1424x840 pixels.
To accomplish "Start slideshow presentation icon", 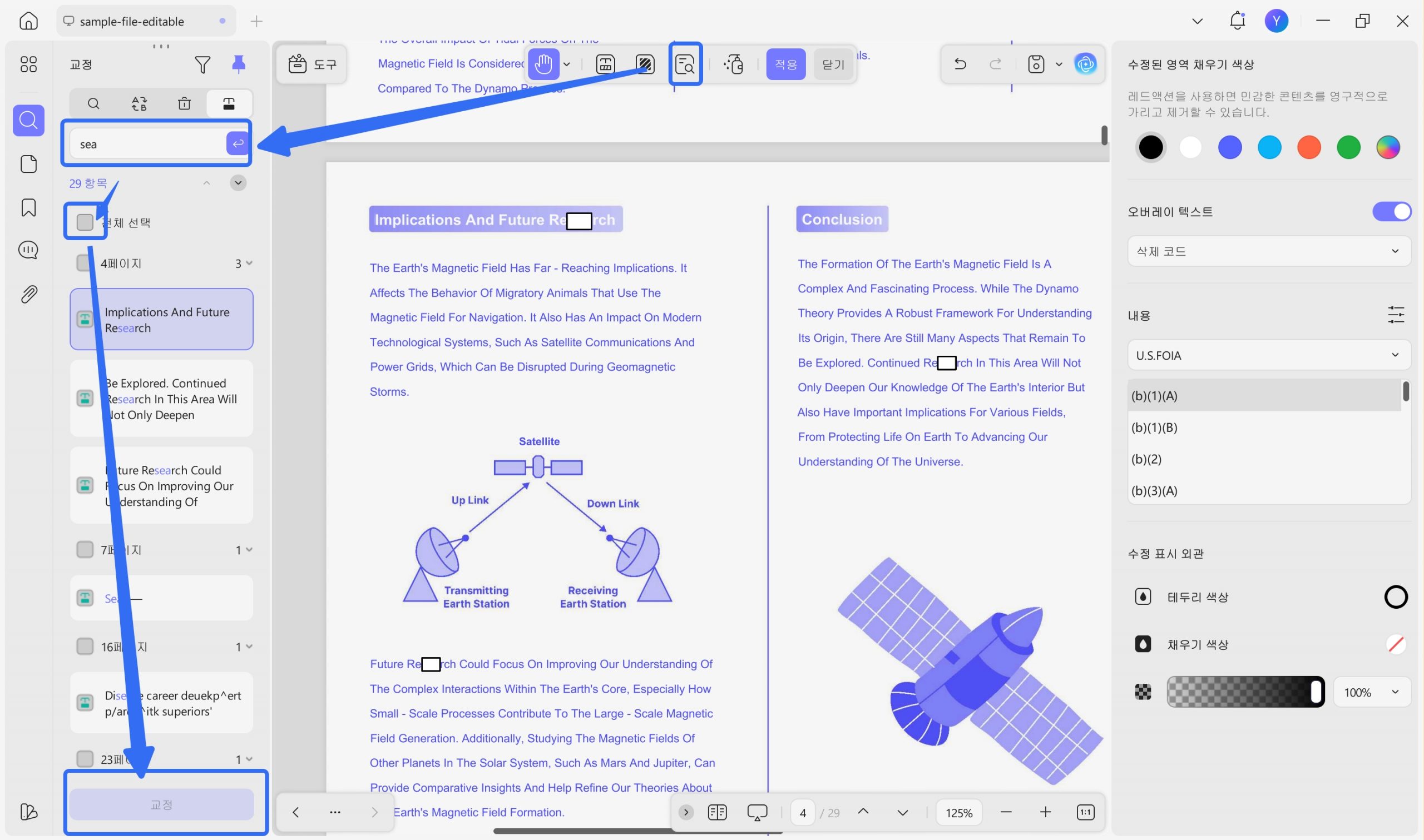I will pyautogui.click(x=756, y=812).
